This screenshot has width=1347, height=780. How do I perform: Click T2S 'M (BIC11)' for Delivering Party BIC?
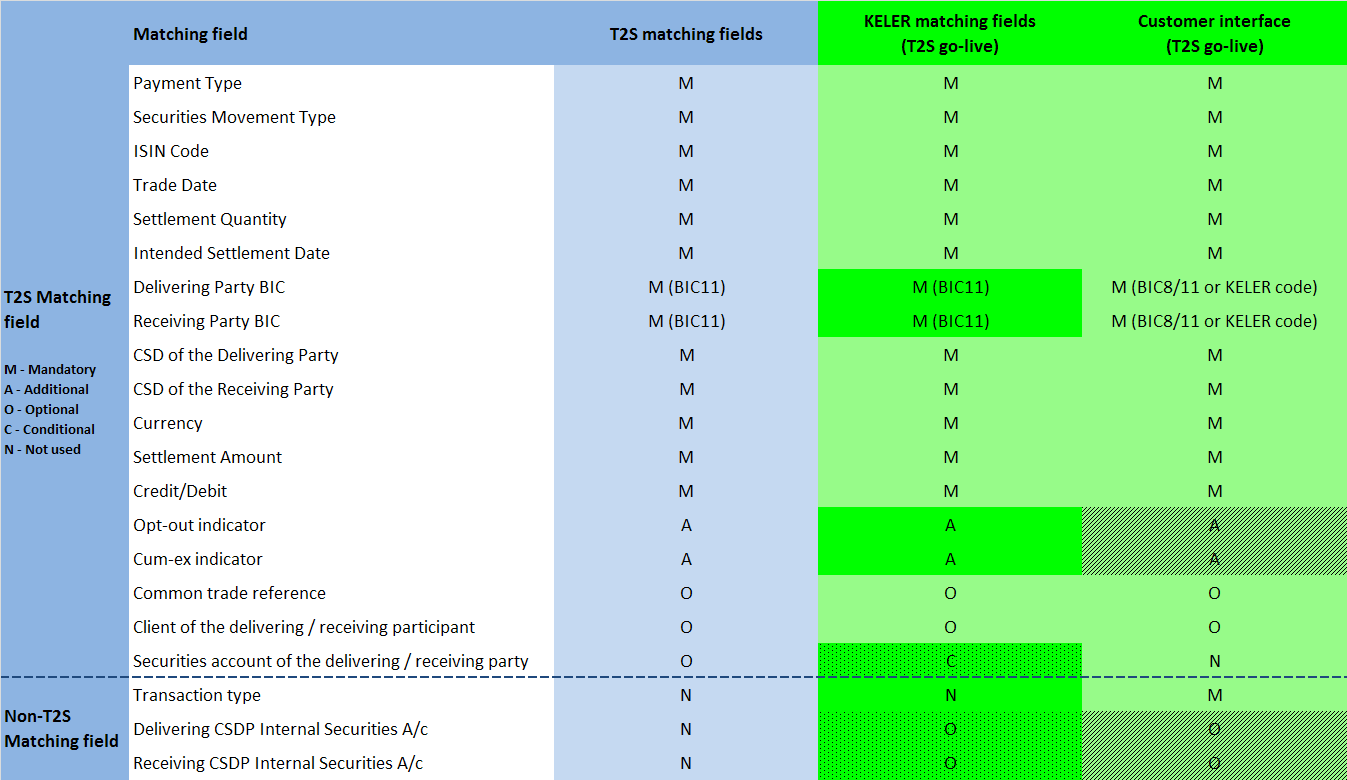click(x=686, y=287)
